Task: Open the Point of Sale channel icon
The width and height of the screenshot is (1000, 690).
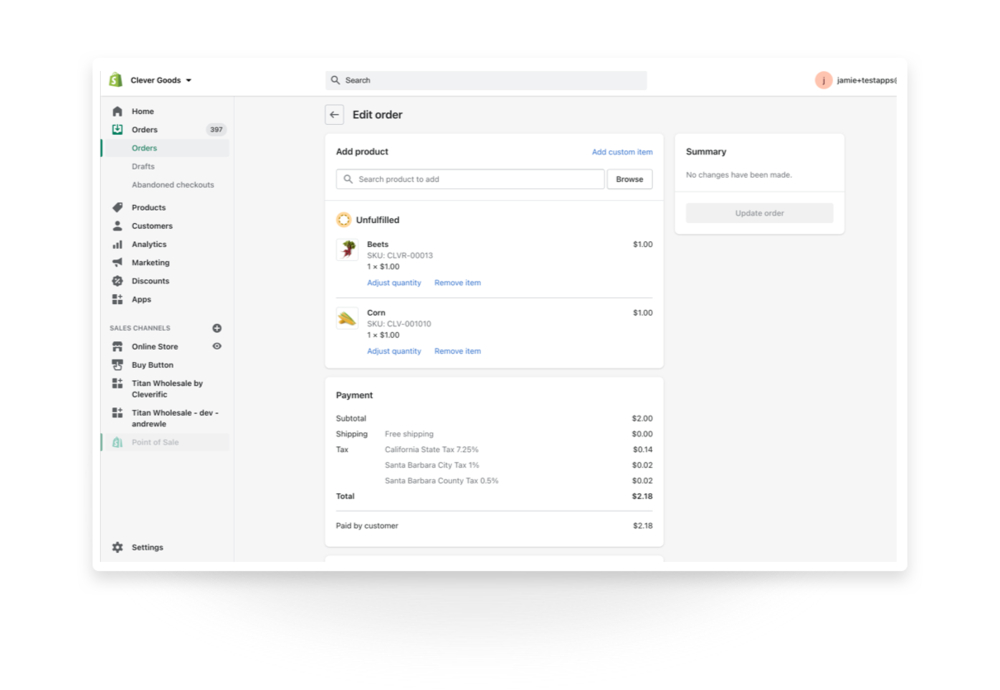Action: pos(117,441)
